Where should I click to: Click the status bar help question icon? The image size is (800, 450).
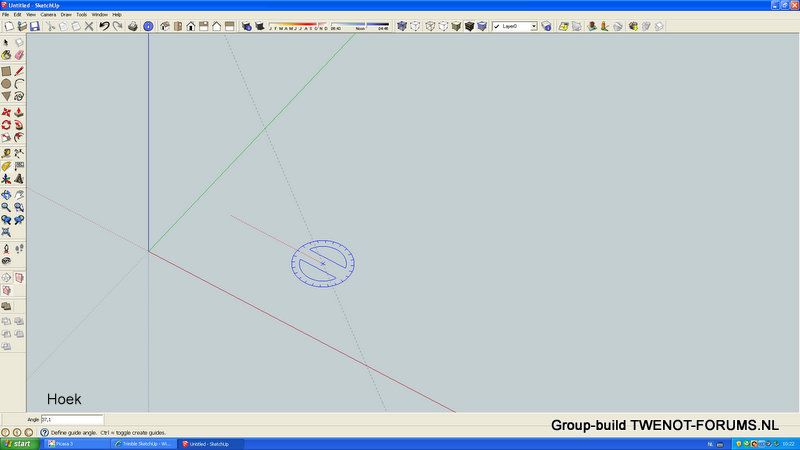(x=44, y=432)
